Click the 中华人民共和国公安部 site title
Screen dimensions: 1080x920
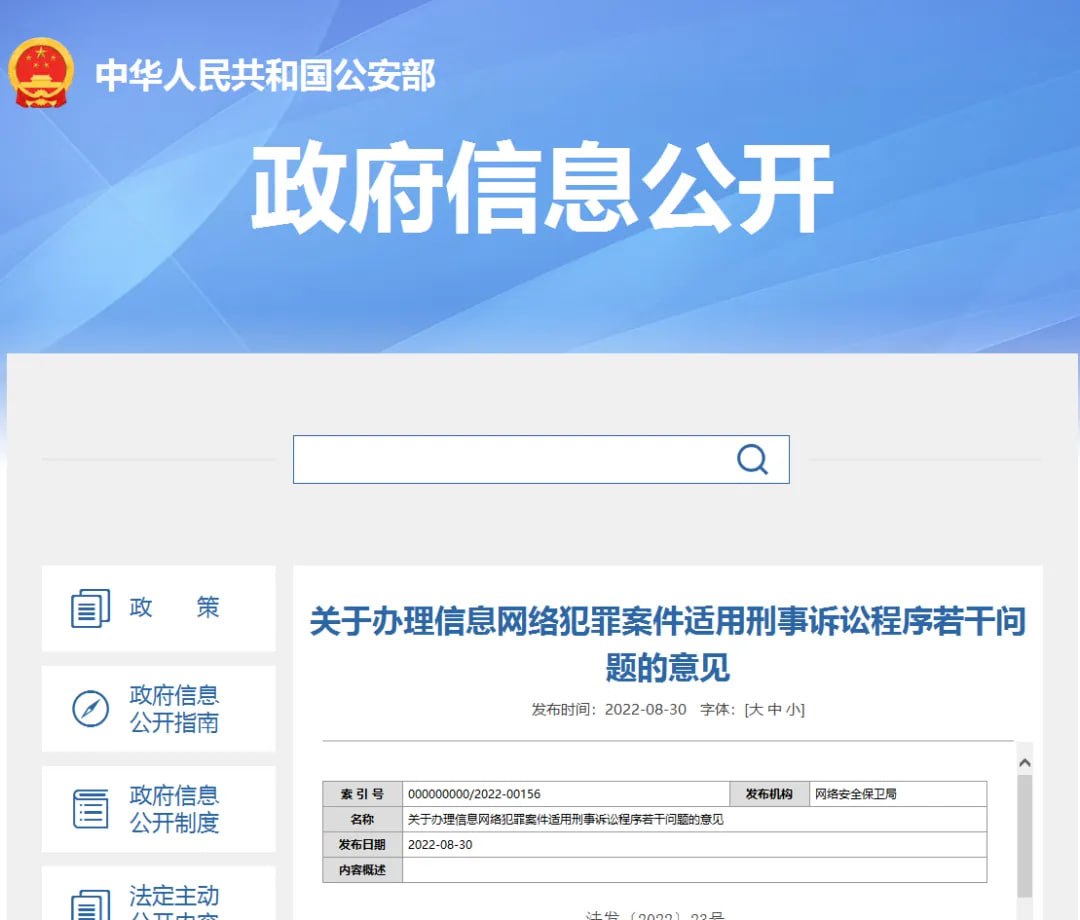point(265,76)
